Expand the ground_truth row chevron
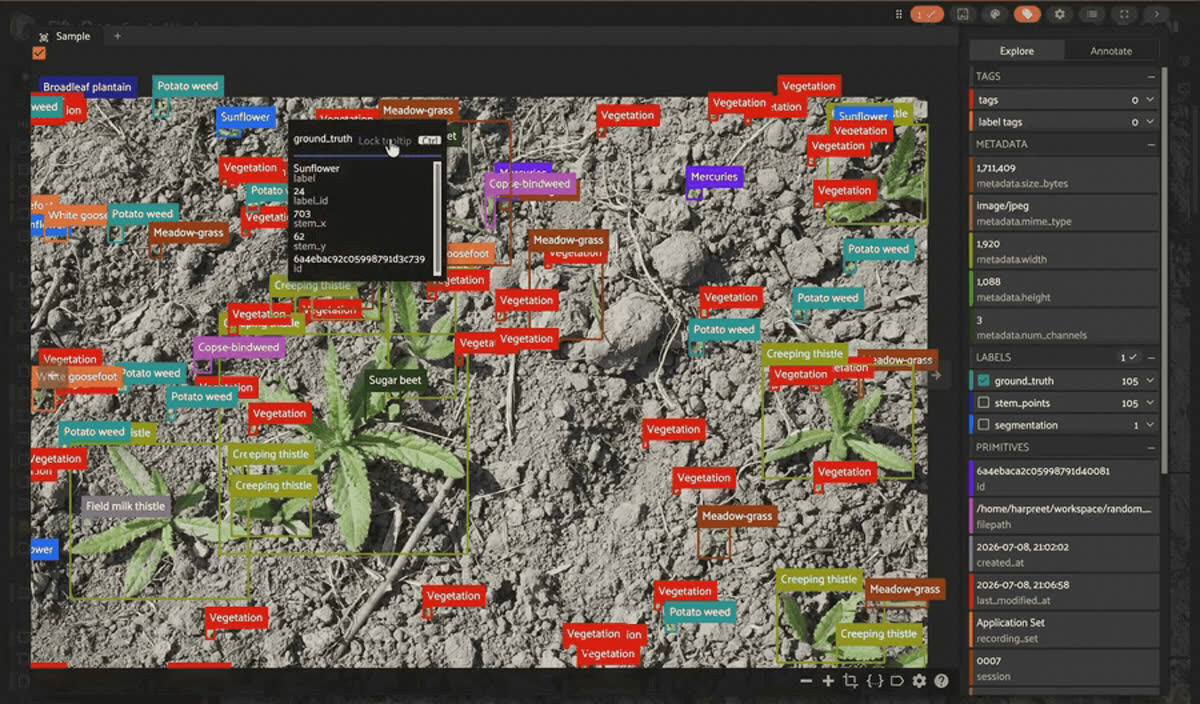The width and height of the screenshot is (1200, 704). [x=1150, y=381]
